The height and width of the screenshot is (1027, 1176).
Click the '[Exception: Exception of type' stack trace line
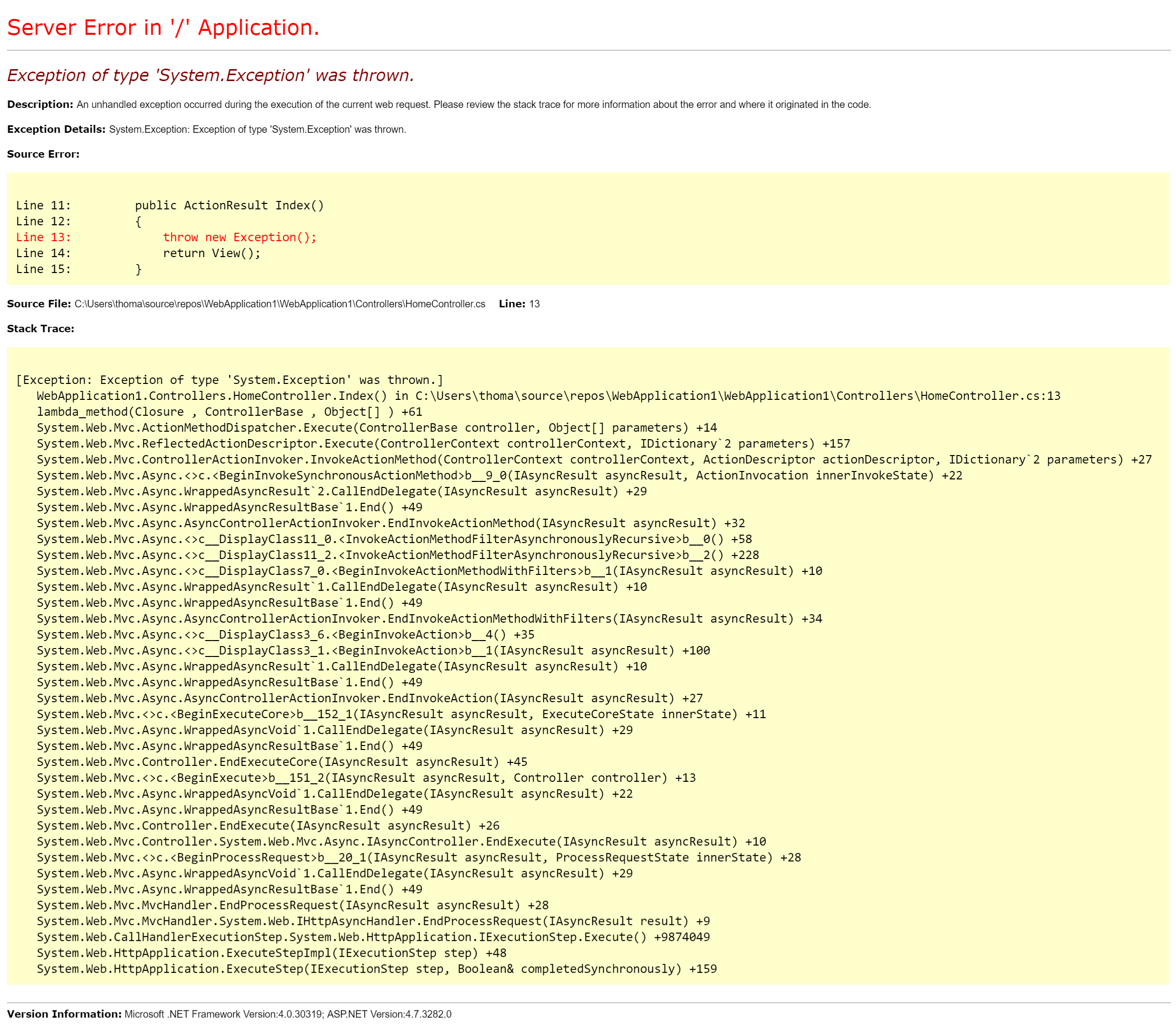(229, 379)
